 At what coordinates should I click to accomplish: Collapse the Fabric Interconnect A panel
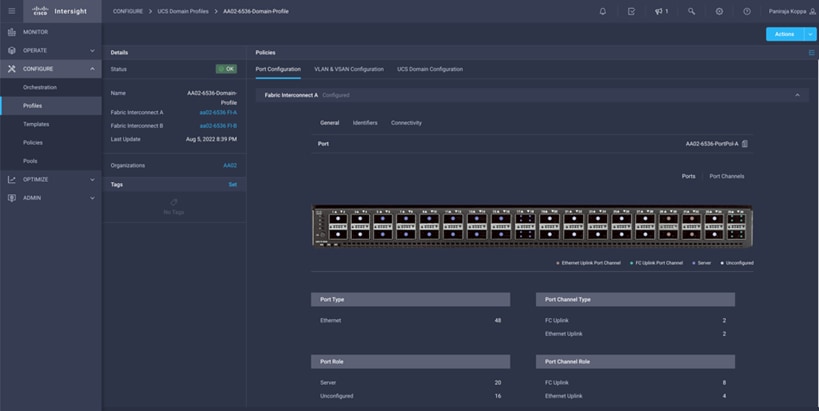coord(797,95)
